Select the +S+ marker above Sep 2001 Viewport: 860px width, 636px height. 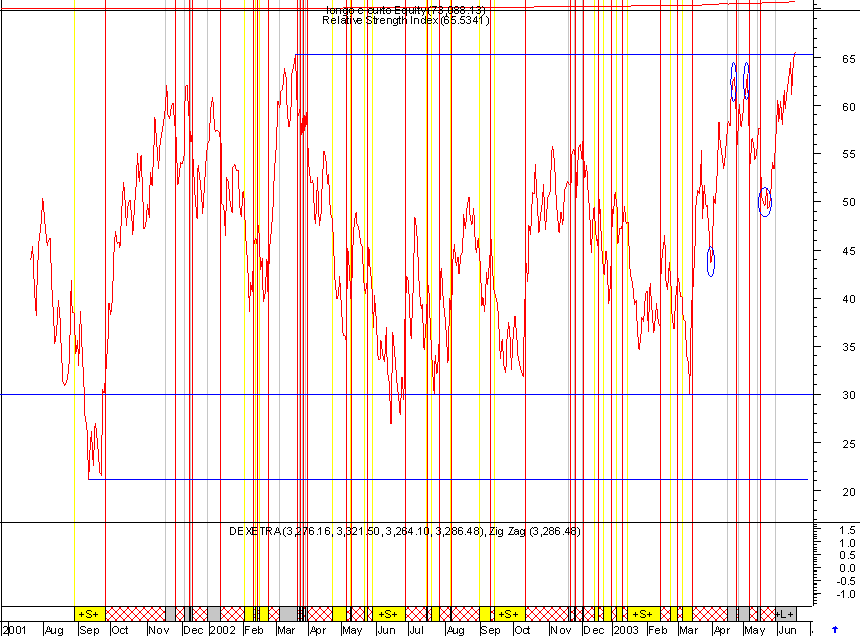(x=89, y=614)
